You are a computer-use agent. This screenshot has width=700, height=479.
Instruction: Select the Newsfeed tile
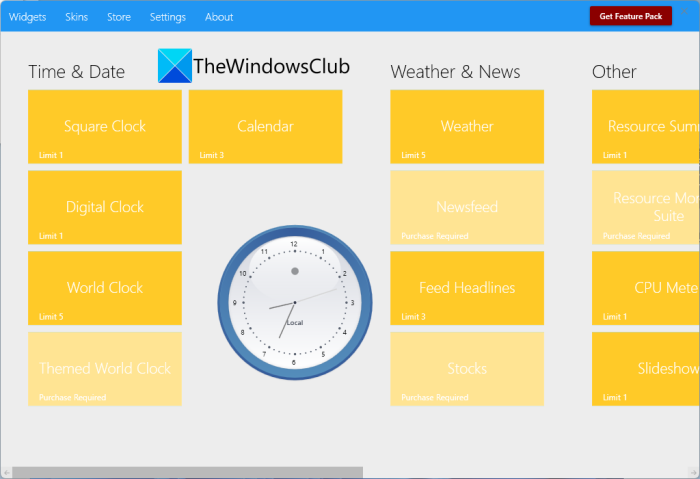467,208
